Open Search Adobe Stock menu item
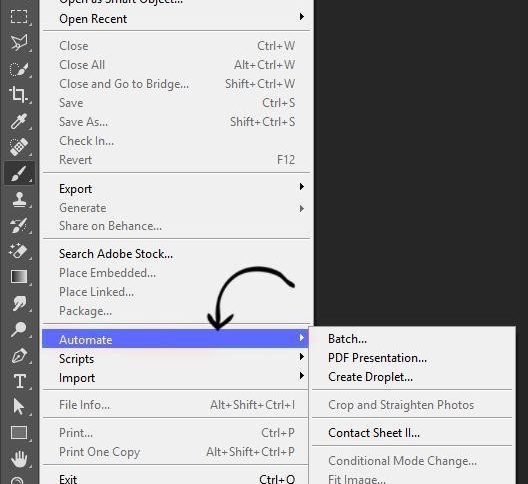Viewport: 528px width, 484px height. [x=116, y=254]
